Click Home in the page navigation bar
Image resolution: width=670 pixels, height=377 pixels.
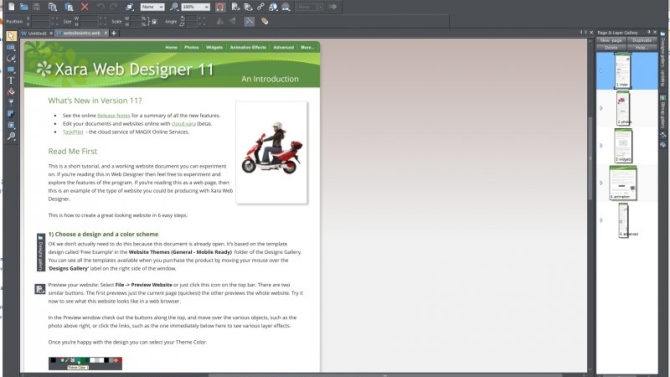tap(171, 47)
